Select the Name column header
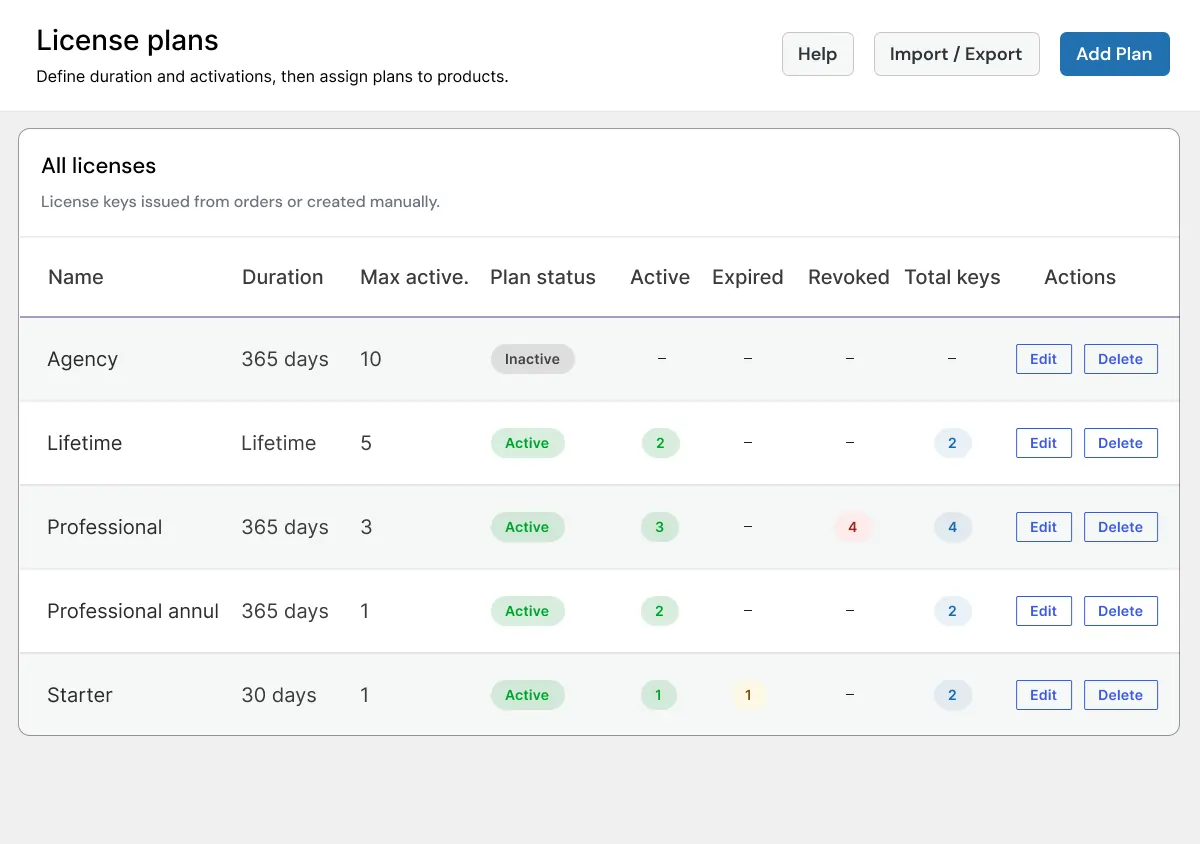Image resolution: width=1200 pixels, height=844 pixels. tap(76, 278)
